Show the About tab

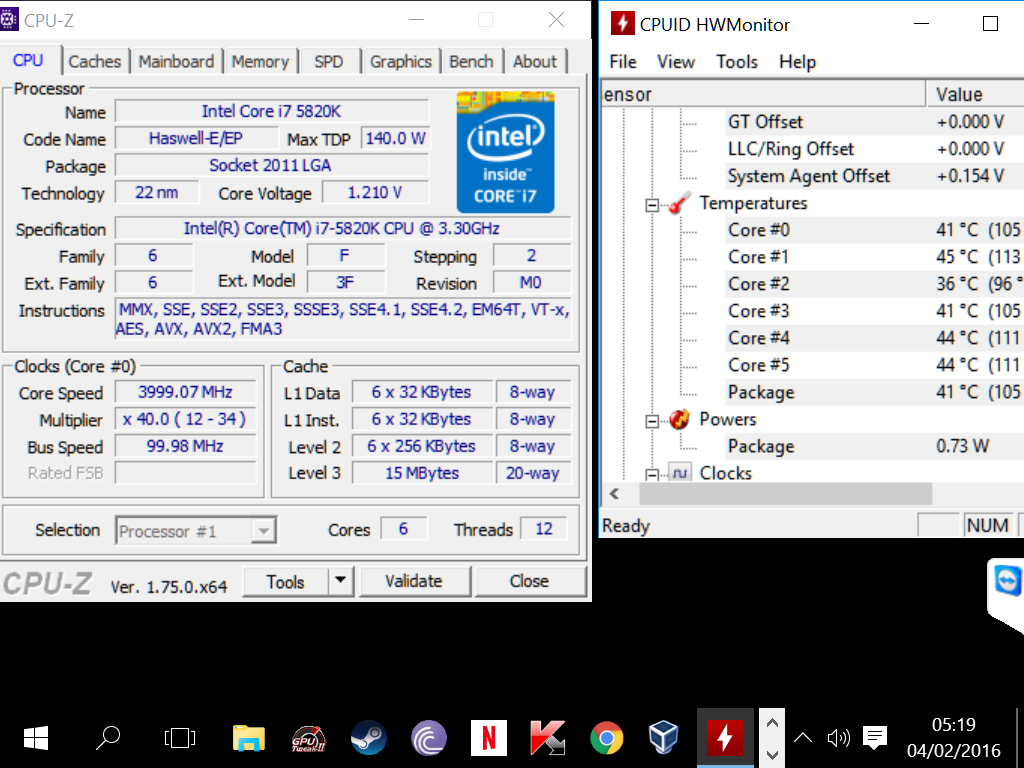pyautogui.click(x=535, y=61)
